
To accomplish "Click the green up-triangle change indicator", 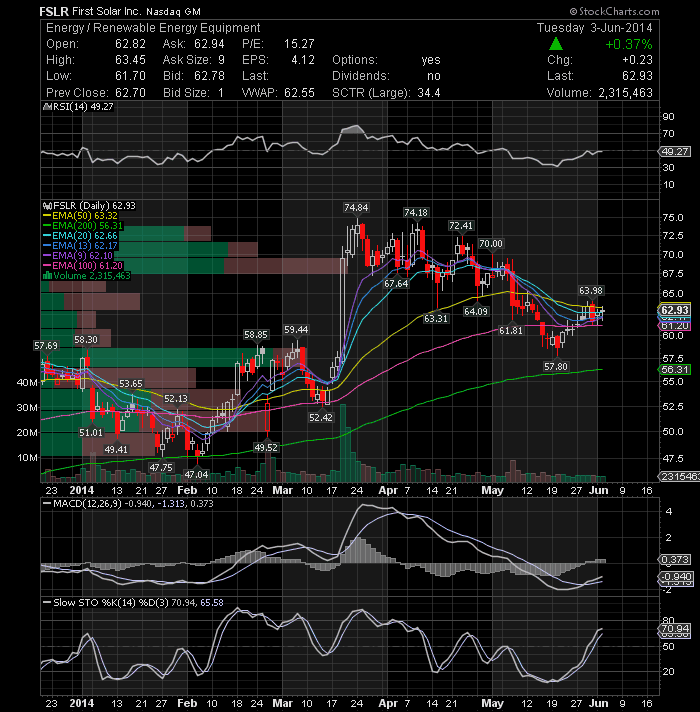I will coord(556,44).
